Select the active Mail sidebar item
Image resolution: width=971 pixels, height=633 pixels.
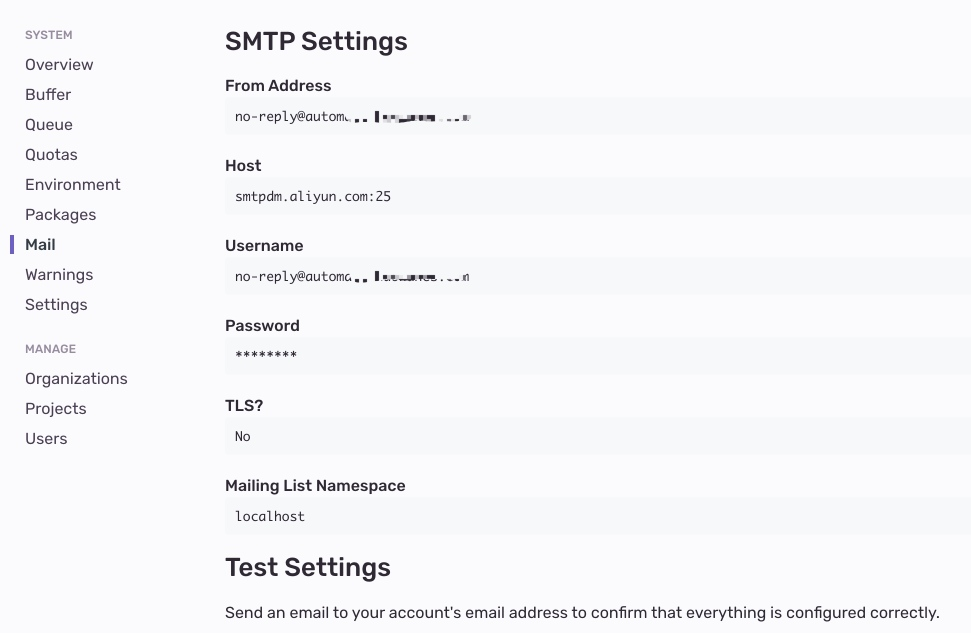pyautogui.click(x=40, y=245)
